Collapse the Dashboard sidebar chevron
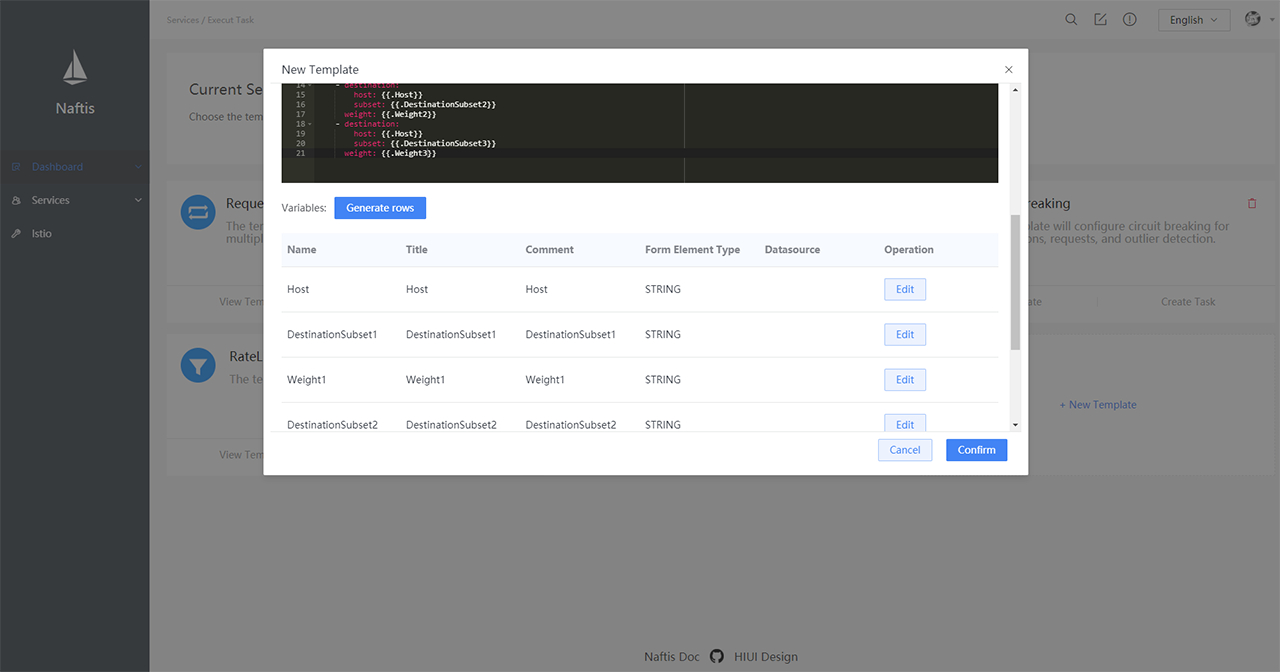The width and height of the screenshot is (1280, 672). (x=138, y=167)
